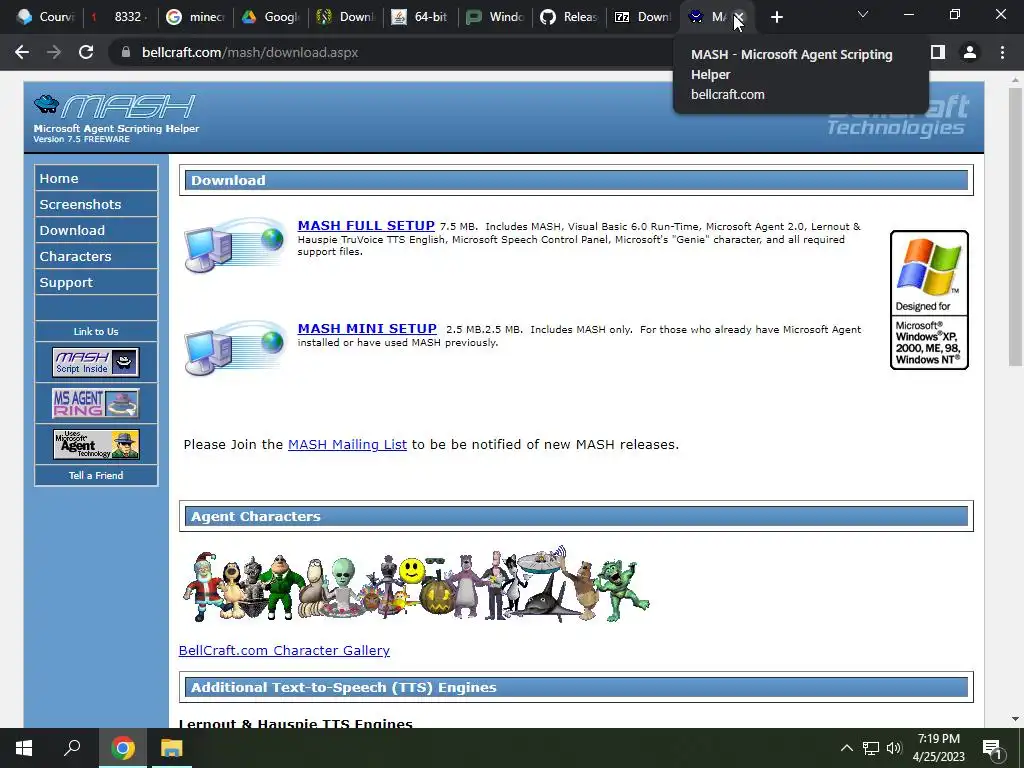Click the scrollbar up arrow

click(x=1015, y=80)
